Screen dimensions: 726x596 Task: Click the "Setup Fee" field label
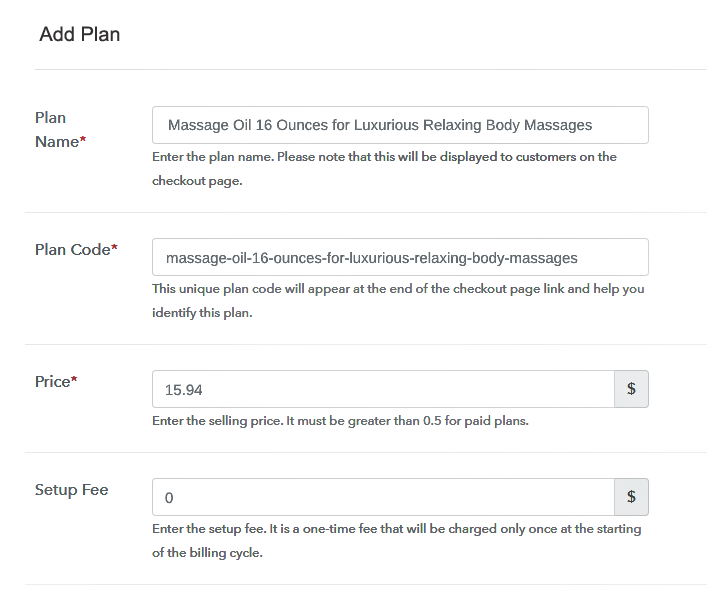[72, 489]
